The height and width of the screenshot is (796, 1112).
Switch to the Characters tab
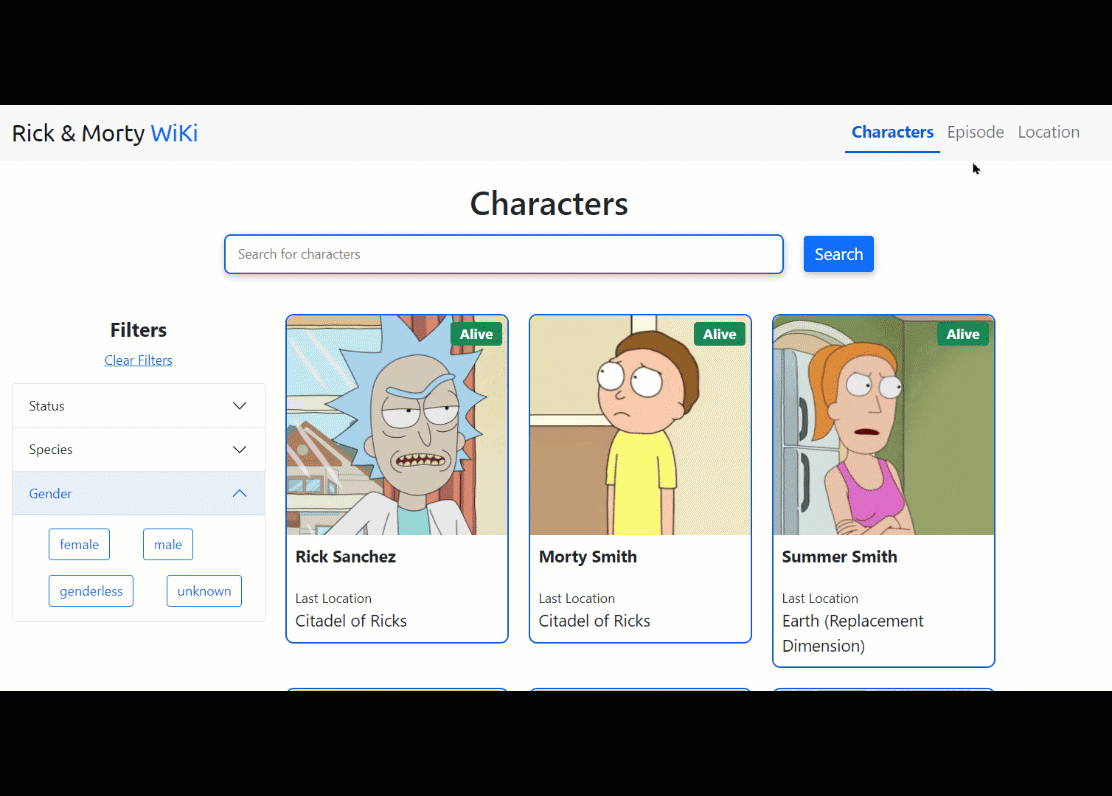892,132
